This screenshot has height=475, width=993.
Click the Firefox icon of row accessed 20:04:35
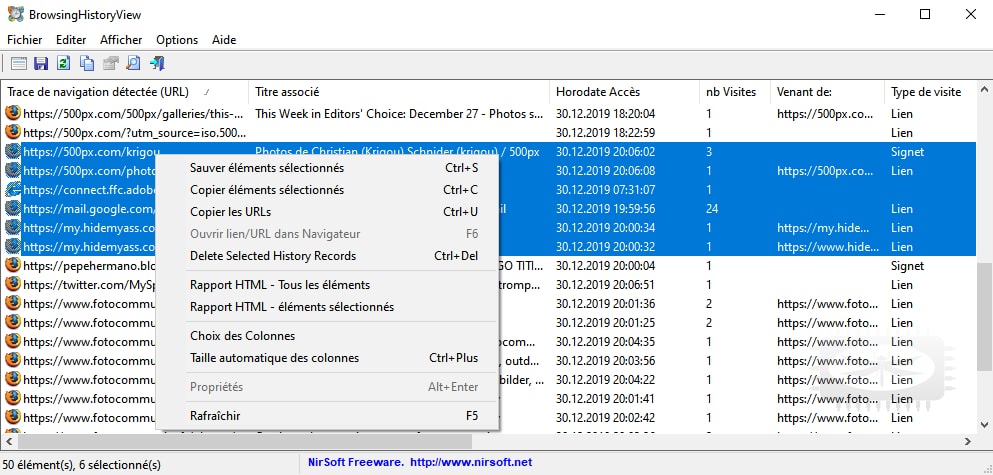[x=13, y=341]
